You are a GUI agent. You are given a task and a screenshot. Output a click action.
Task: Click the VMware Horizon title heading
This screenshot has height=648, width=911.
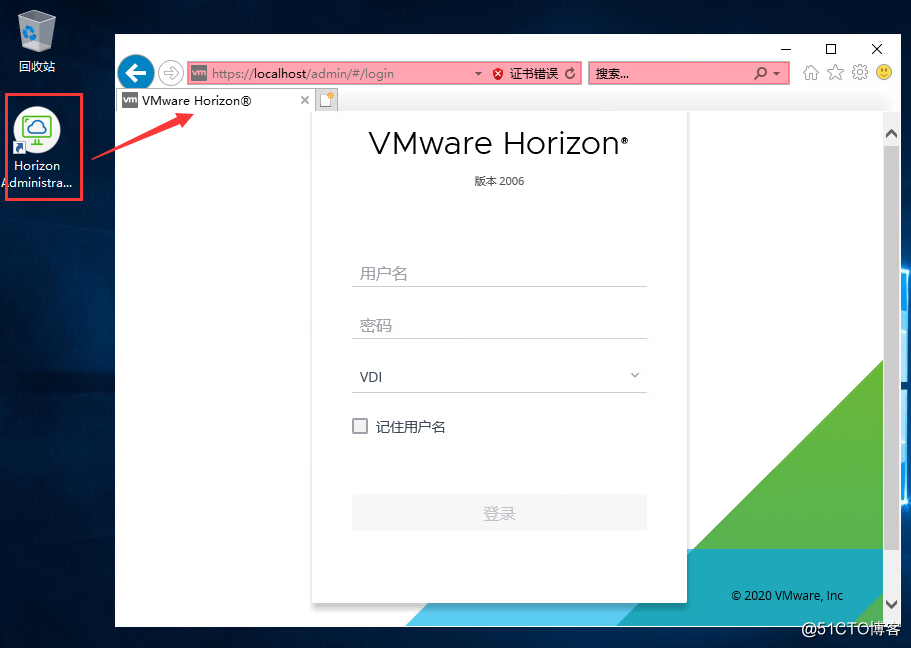pyautogui.click(x=498, y=143)
